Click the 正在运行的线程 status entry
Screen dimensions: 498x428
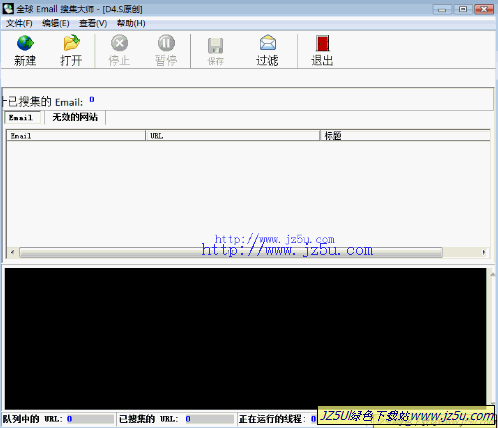(277, 419)
